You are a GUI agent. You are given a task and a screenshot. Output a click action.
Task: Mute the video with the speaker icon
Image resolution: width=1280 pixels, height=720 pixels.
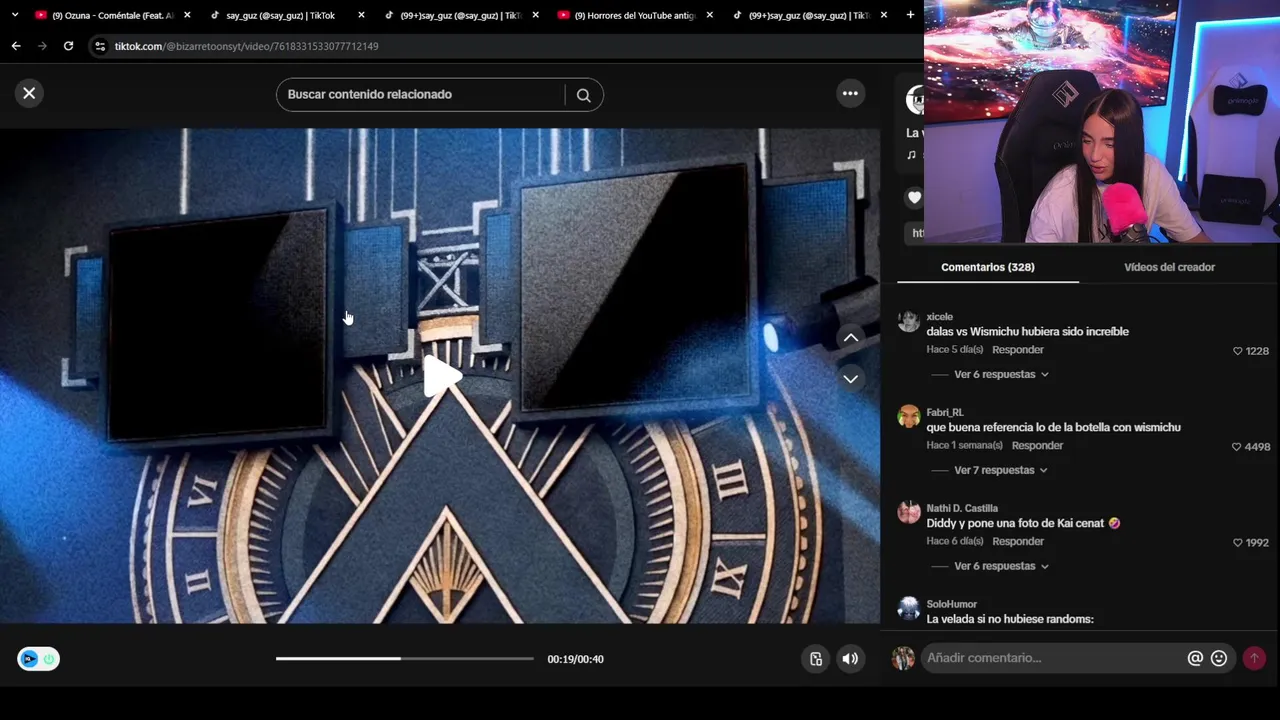point(850,659)
